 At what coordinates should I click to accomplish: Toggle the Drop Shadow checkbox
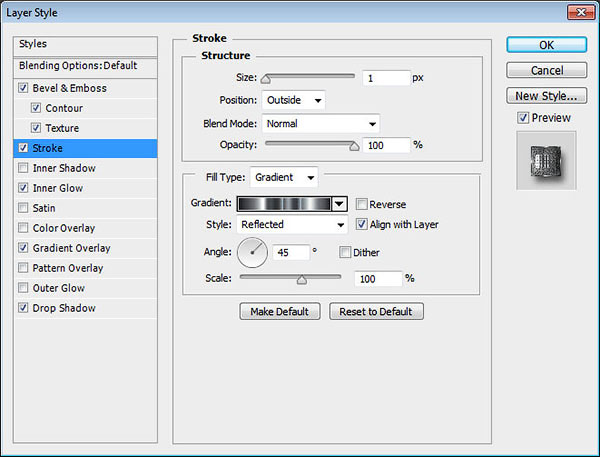(23, 307)
